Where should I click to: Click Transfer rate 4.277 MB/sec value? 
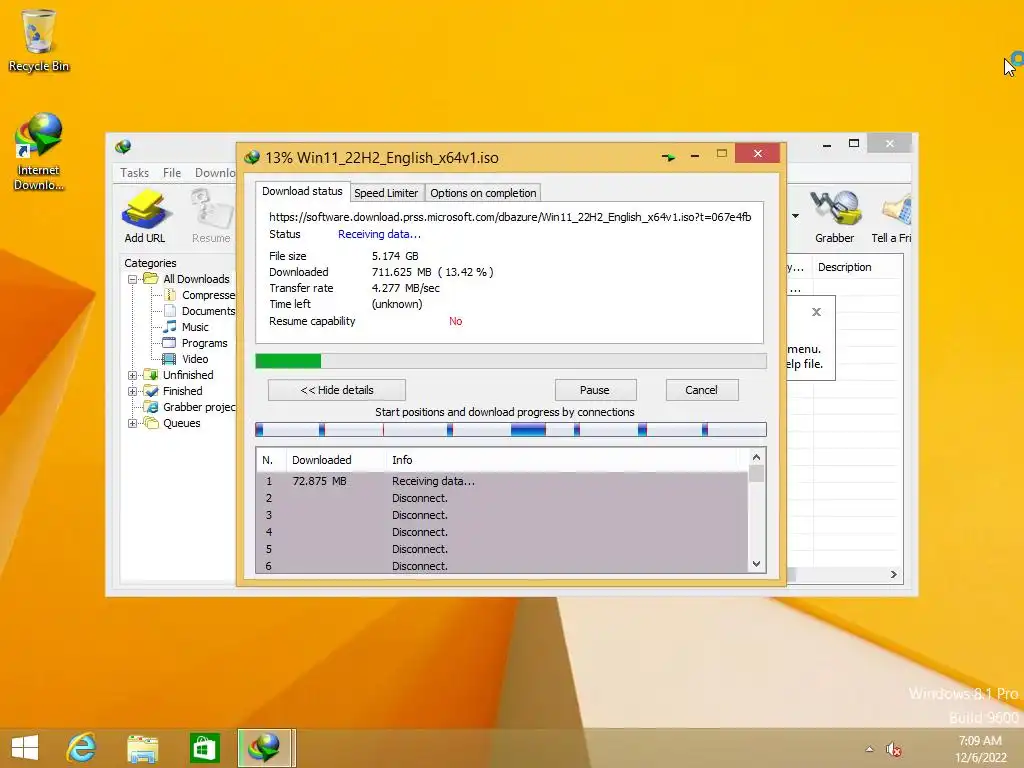(x=406, y=288)
